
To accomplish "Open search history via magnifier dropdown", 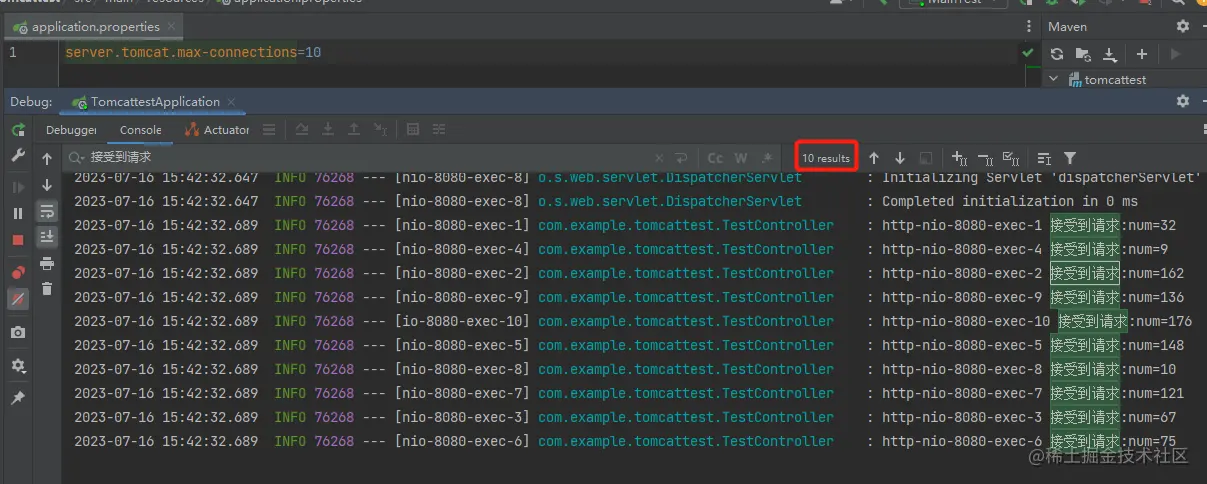I will (77, 158).
